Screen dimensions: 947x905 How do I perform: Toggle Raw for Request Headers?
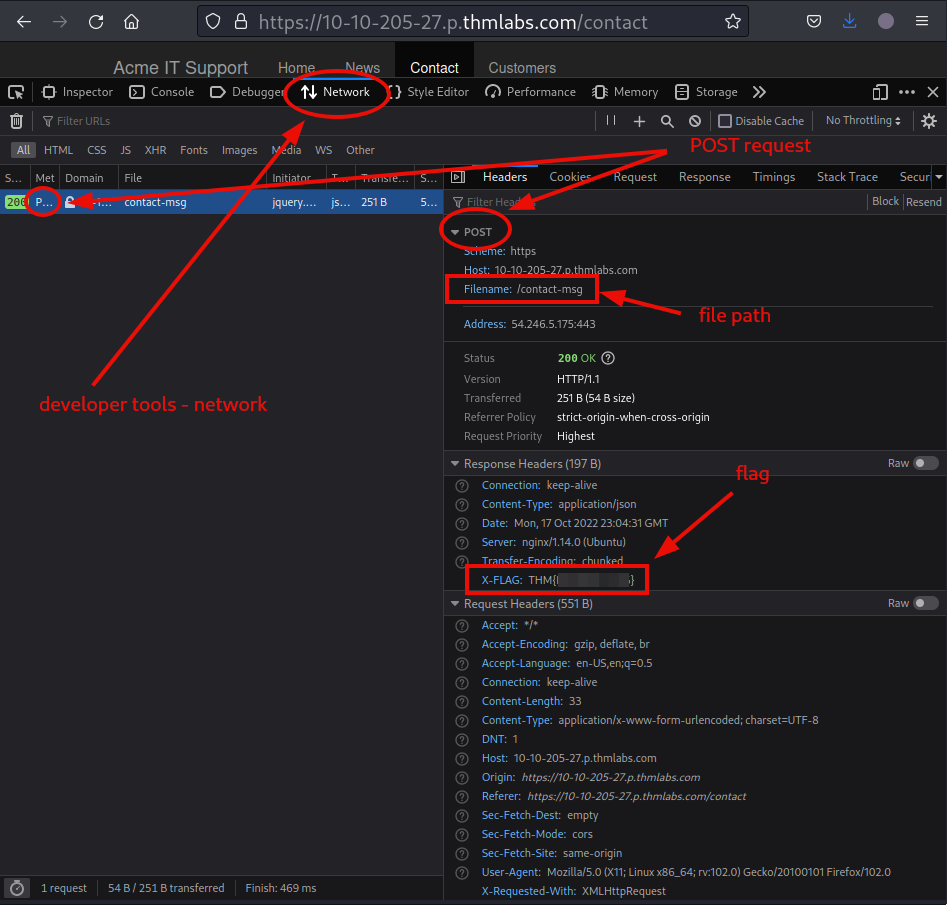click(925, 604)
